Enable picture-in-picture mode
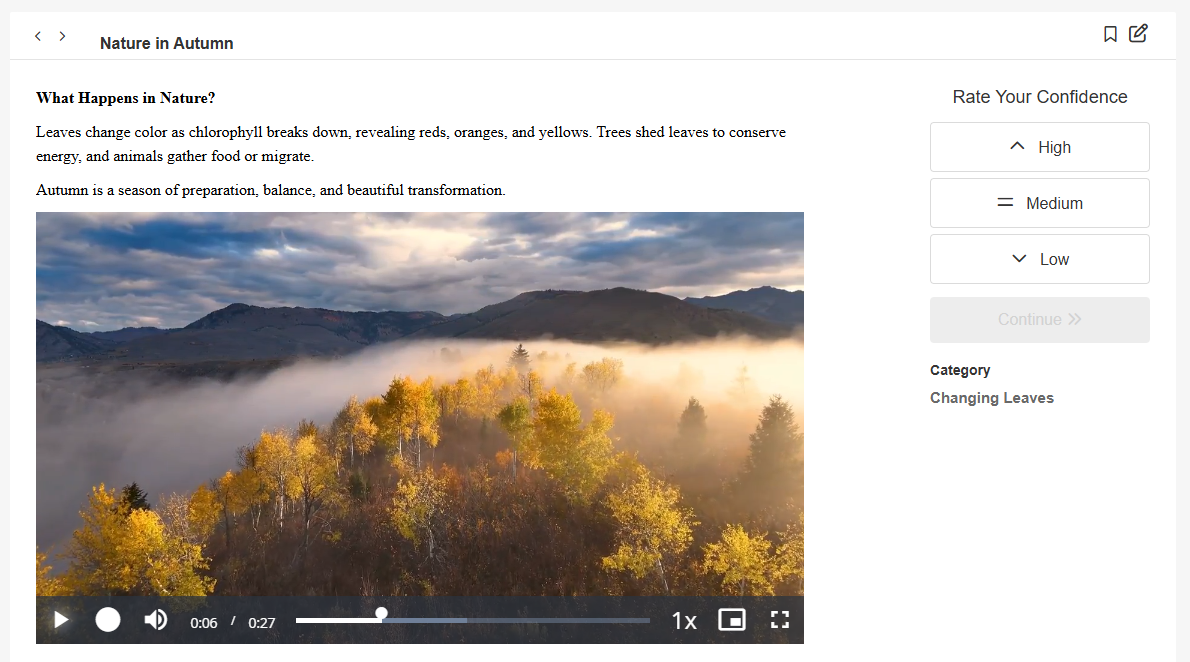 tap(732, 620)
